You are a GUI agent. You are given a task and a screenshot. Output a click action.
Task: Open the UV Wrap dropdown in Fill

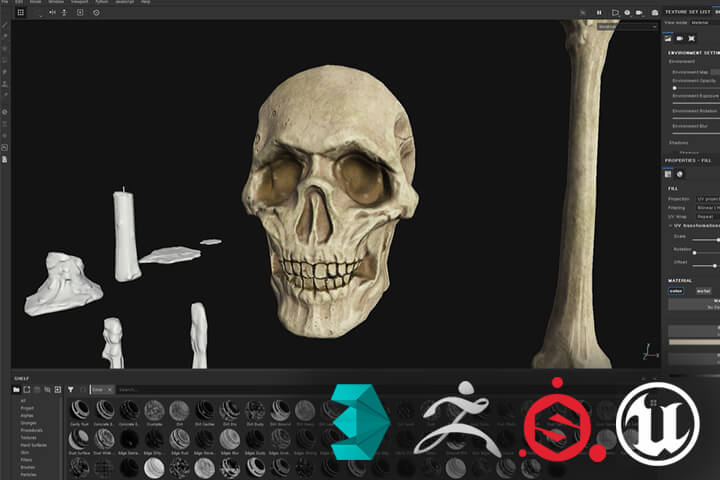[x=707, y=216]
